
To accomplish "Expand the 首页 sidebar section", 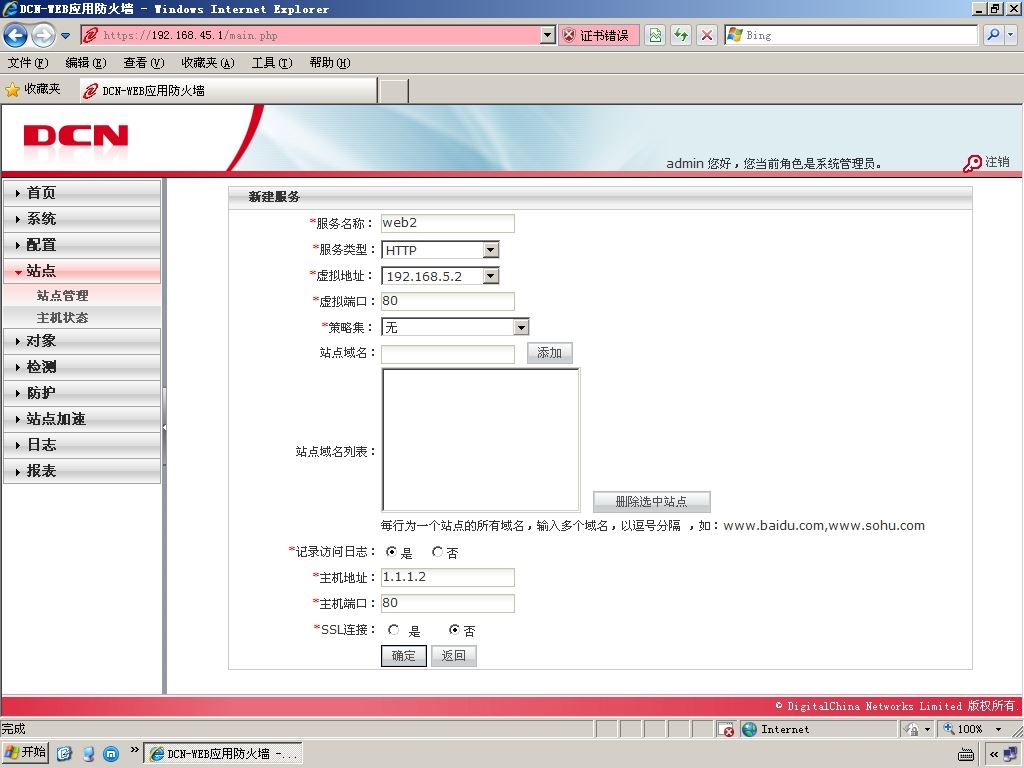I will tap(82, 193).
